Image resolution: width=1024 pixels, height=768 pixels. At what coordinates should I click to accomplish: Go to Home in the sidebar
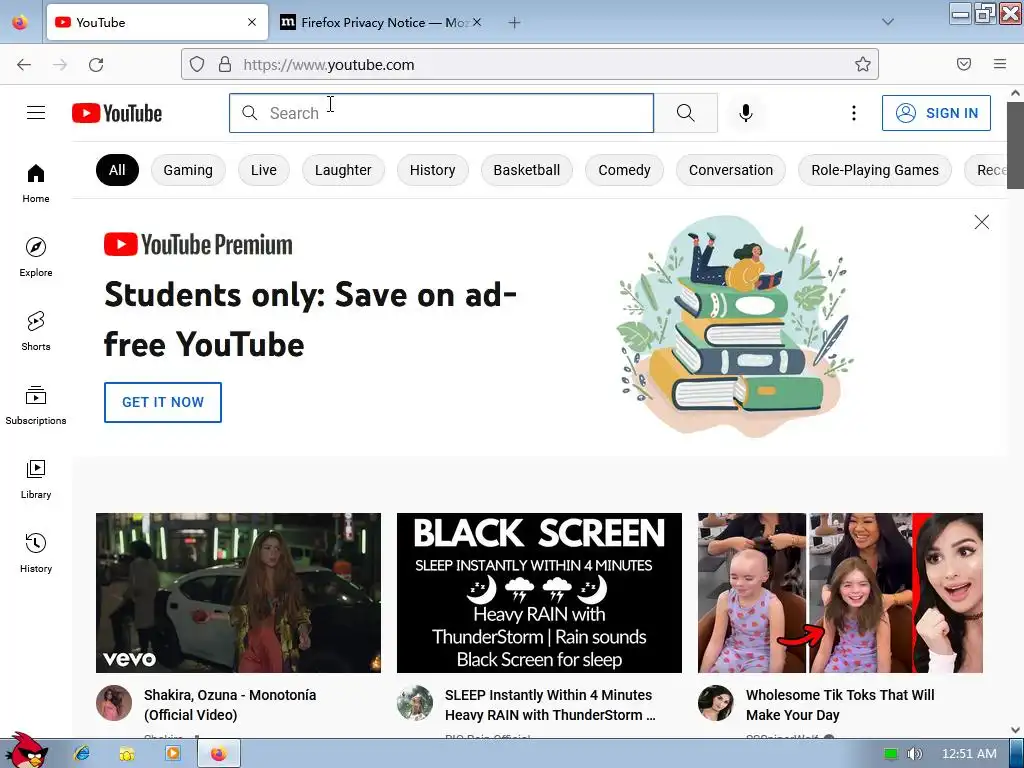pyautogui.click(x=36, y=184)
